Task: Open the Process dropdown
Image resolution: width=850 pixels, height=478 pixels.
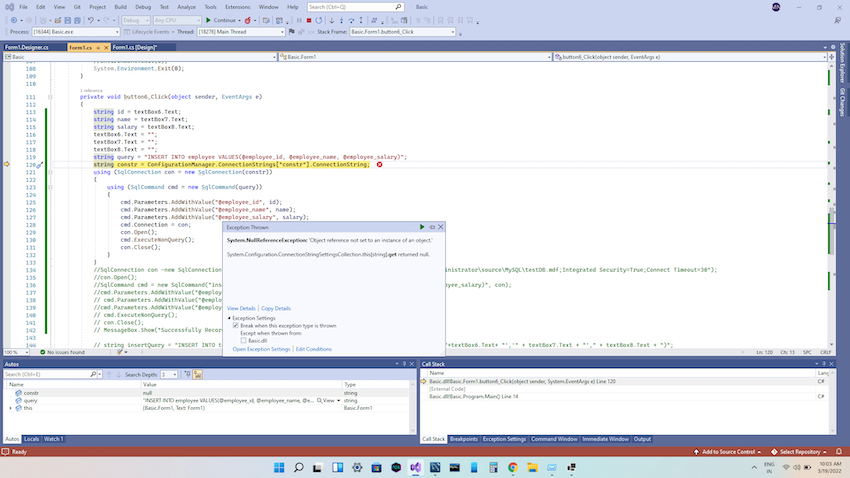Action: tap(75, 31)
